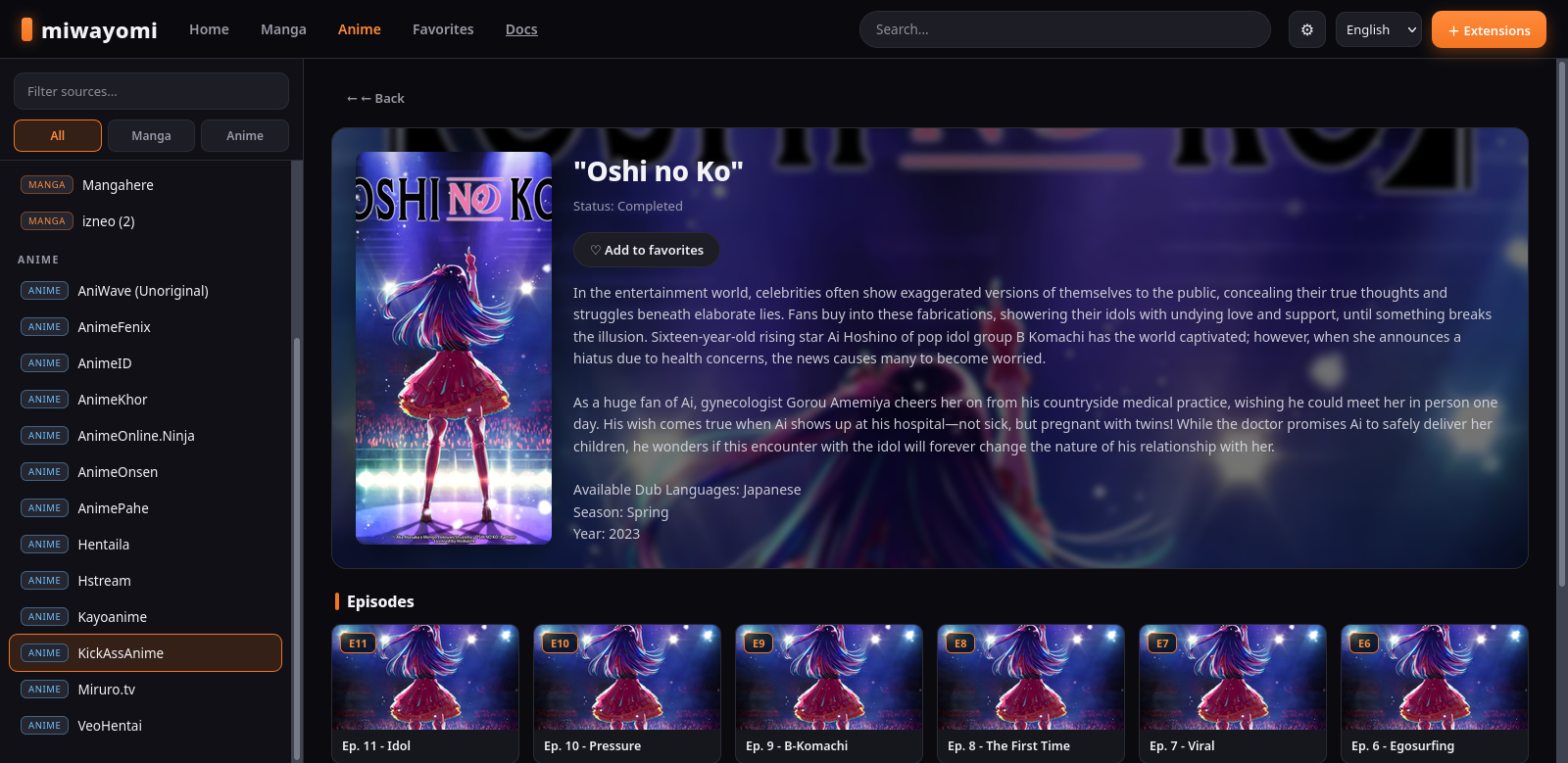This screenshot has height=763, width=1568.
Task: Click the 'Ep. 10 - Pressure' title text
Action: [x=592, y=746]
